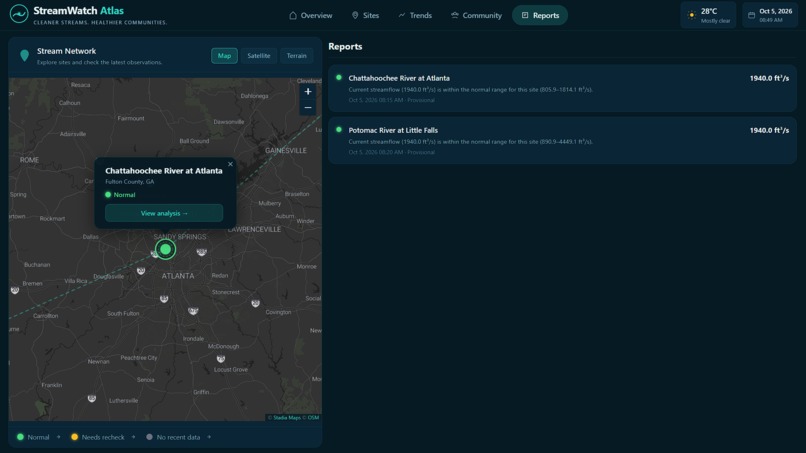
Task: Click the Reports heading
Action: coord(345,46)
